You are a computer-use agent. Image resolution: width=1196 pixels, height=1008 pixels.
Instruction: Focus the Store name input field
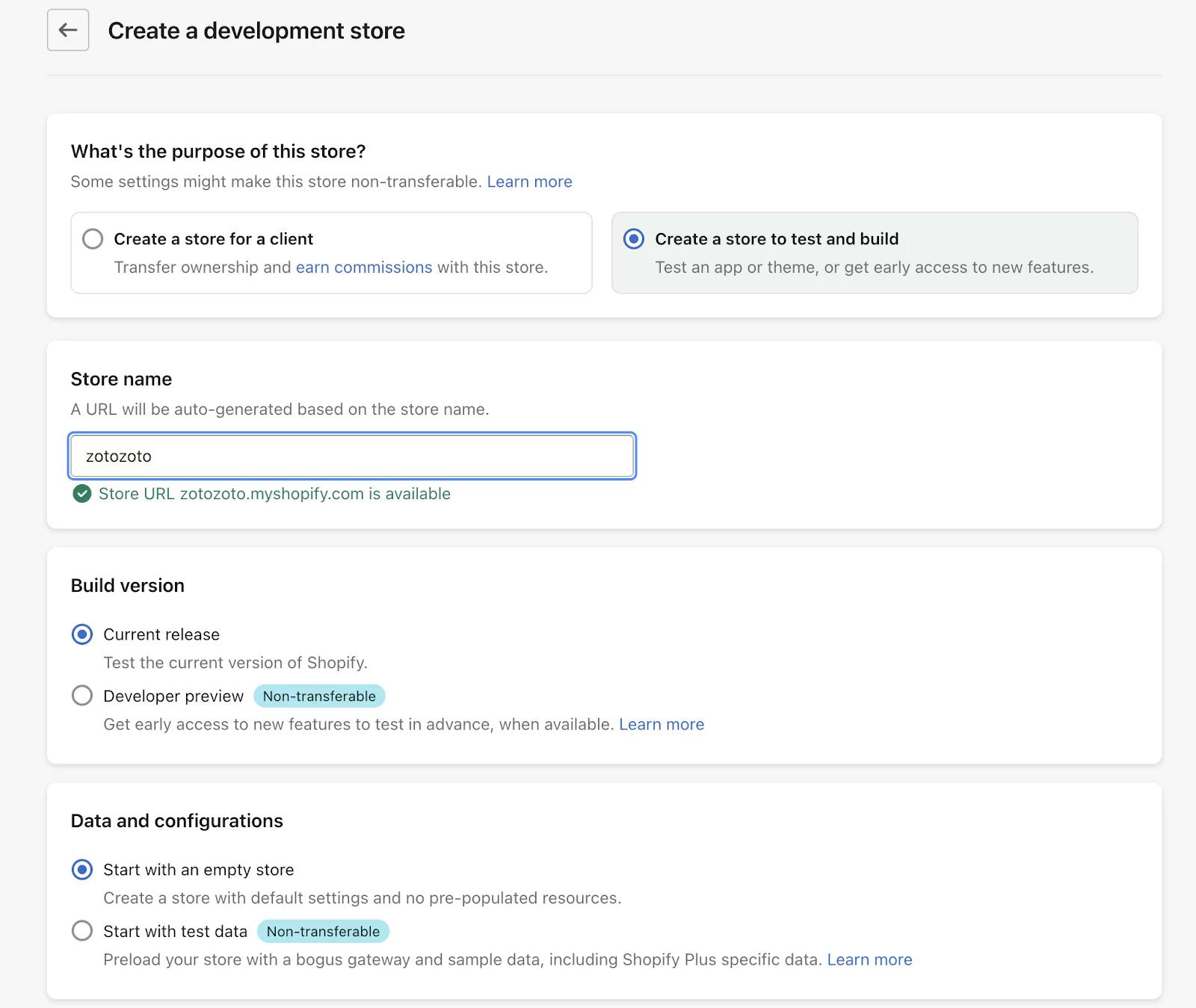tap(352, 456)
